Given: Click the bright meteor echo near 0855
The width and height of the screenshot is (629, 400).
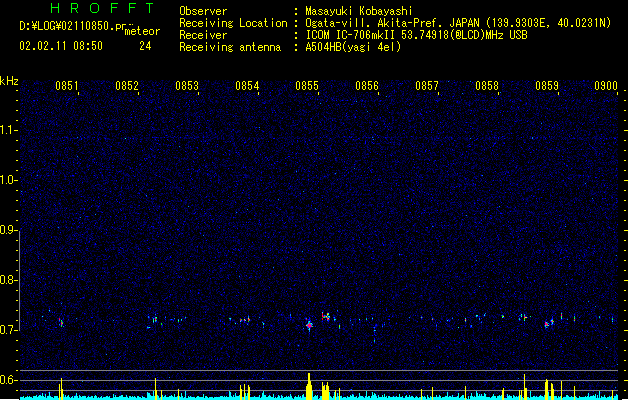Looking at the screenshot, I should 309,325.
